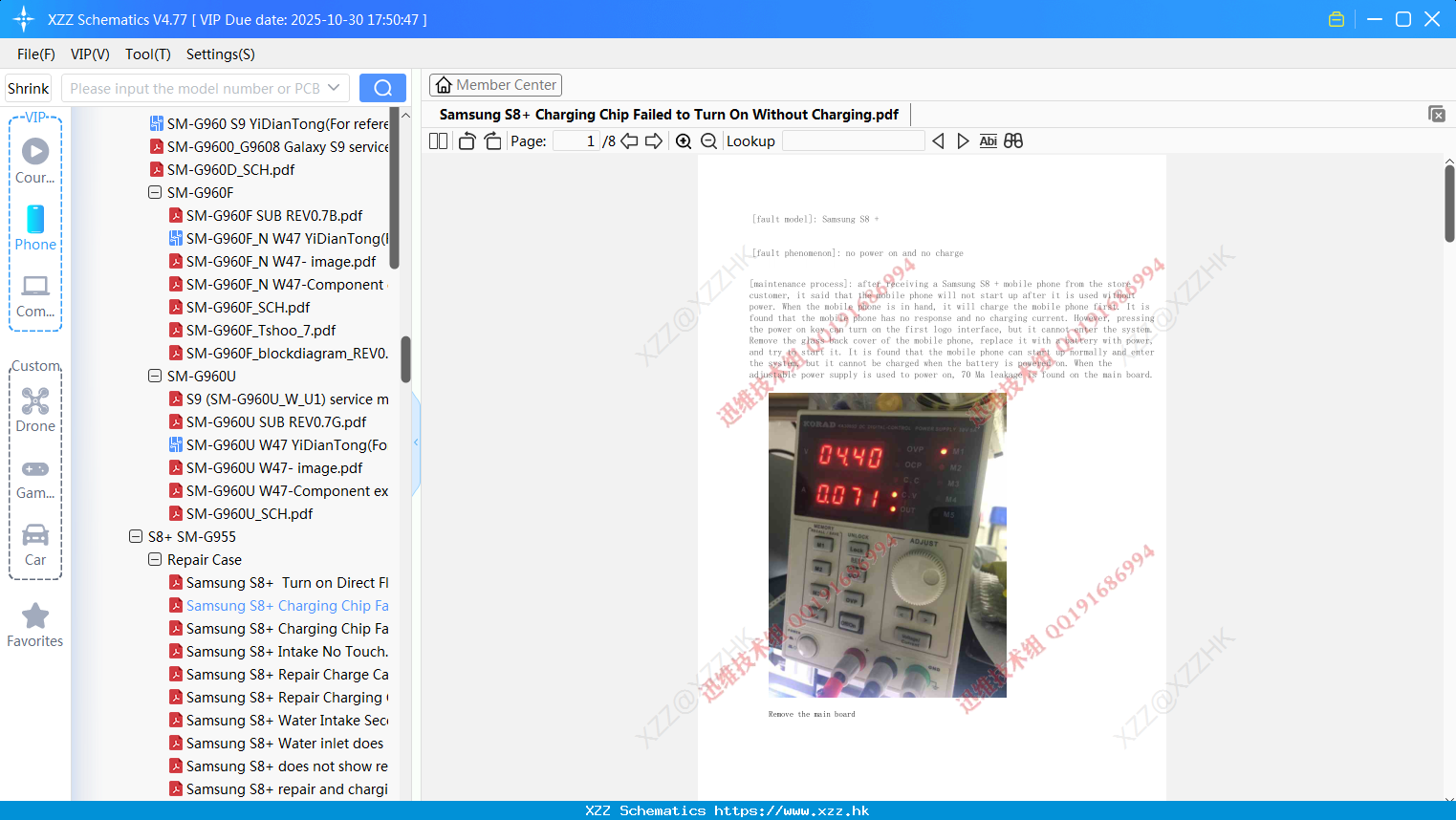
Task: Click the blue search button
Action: click(x=382, y=88)
